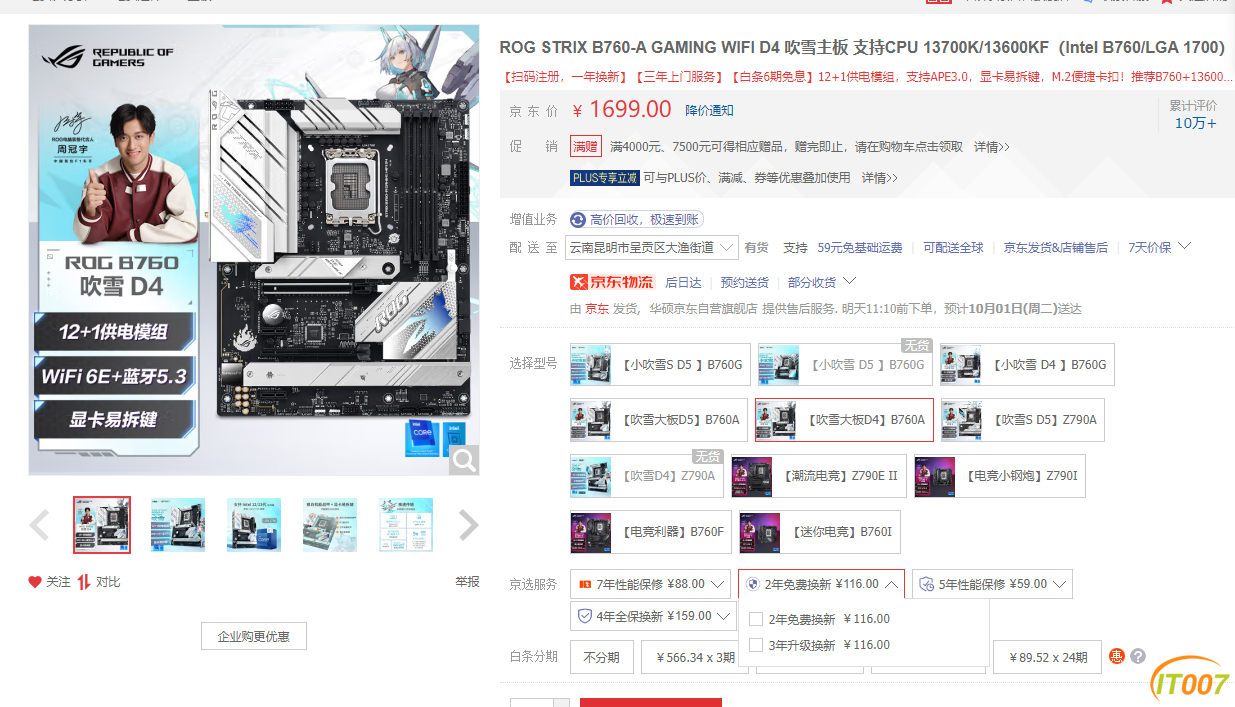Image resolution: width=1235 pixels, height=707 pixels.
Task: Expand the 7天价保 service chevron
Action: (1185, 246)
